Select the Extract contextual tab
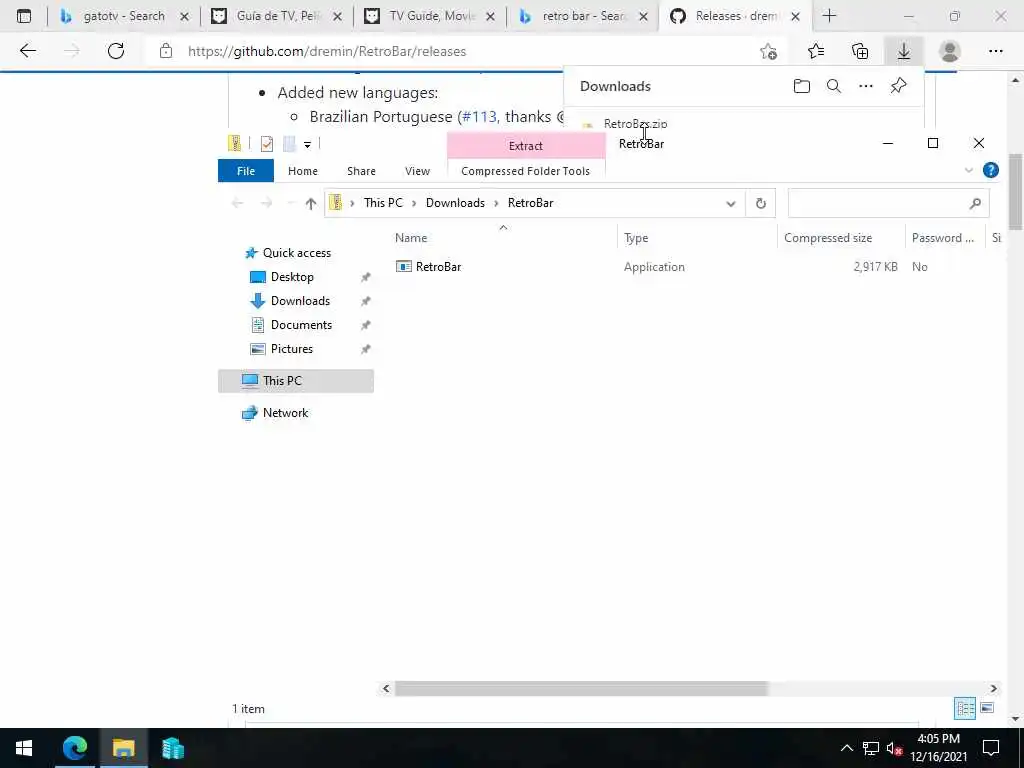Viewport: 1024px width, 768px height. pos(526,146)
